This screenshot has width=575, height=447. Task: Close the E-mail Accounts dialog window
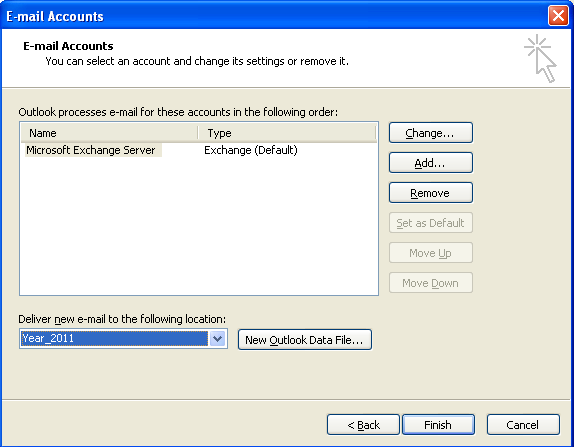click(558, 16)
